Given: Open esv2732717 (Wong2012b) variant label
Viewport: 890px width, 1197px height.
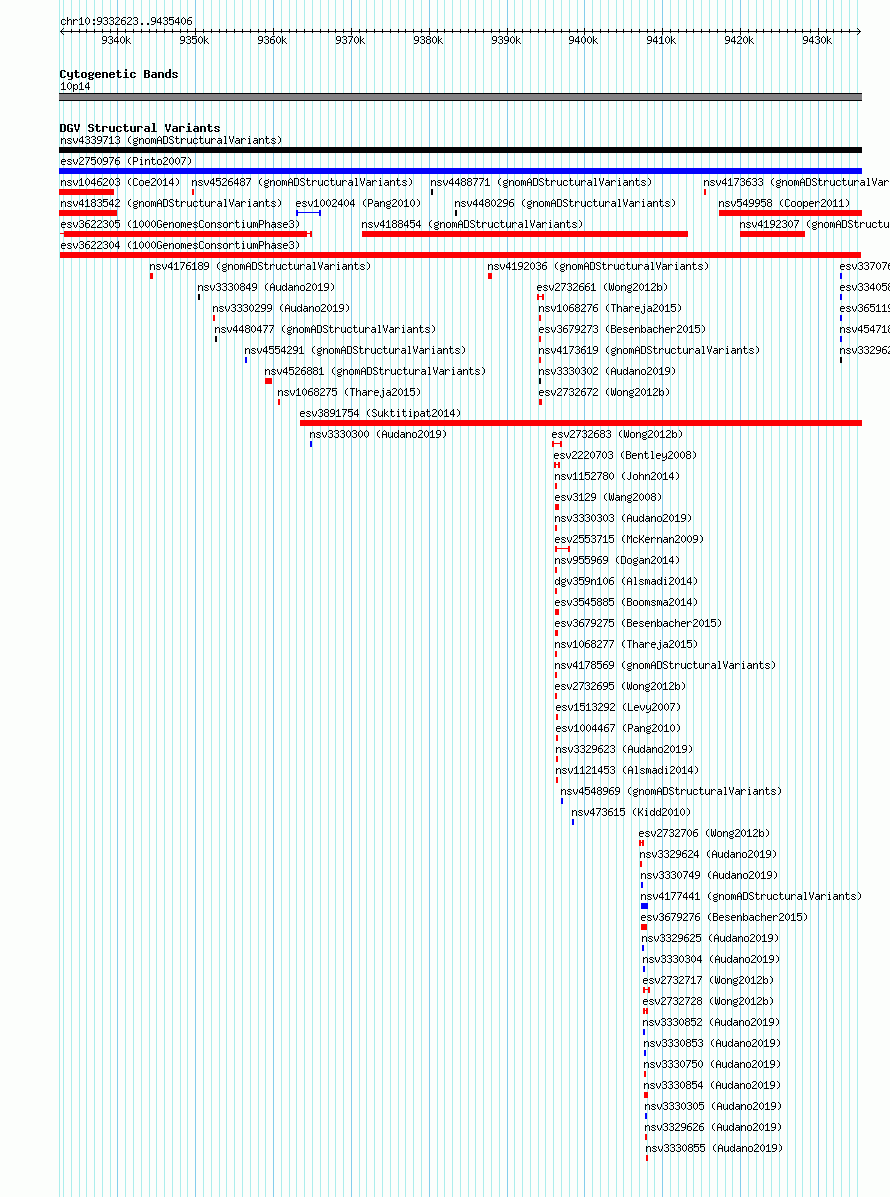Looking at the screenshot, I should click(708, 980).
